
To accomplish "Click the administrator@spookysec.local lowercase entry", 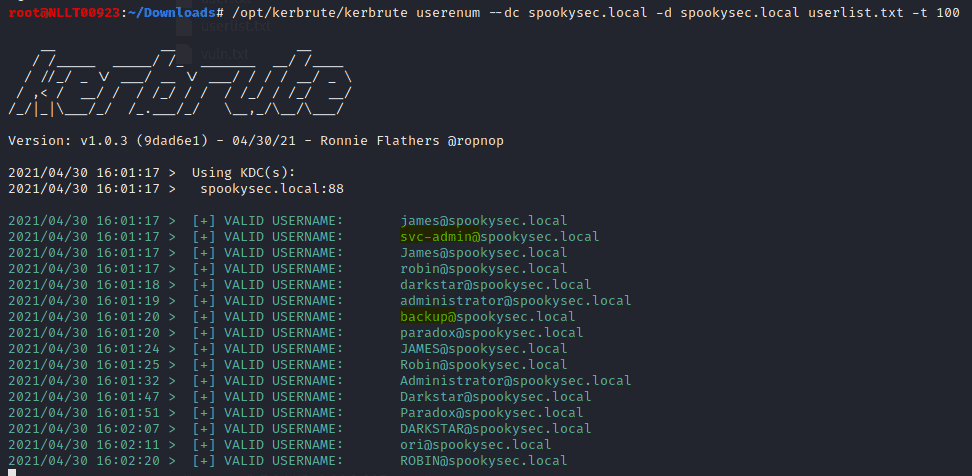I will click(x=516, y=301).
